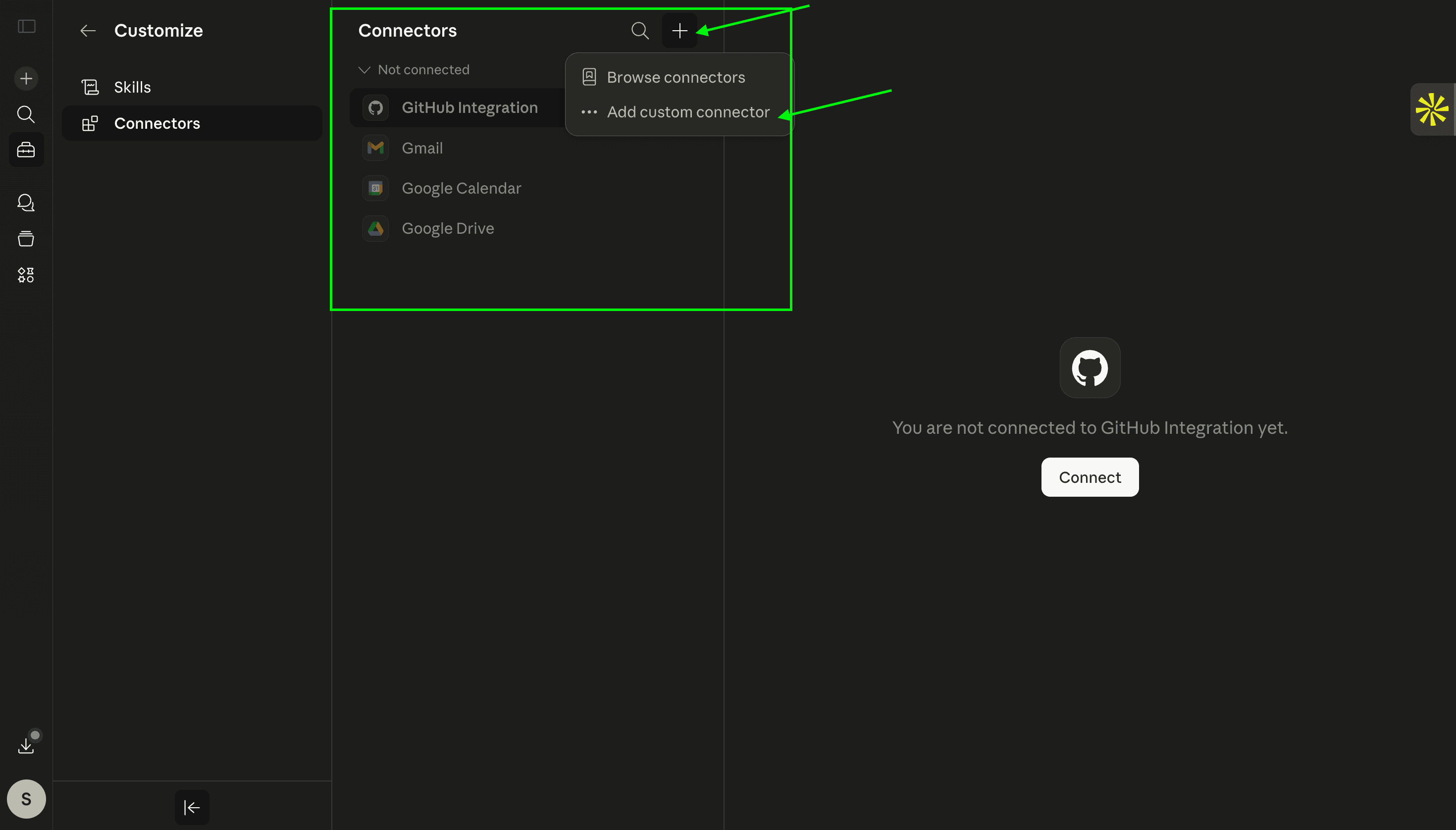Open search from the left rail
Screen dimensions: 1456x830
pyautogui.click(x=26, y=114)
